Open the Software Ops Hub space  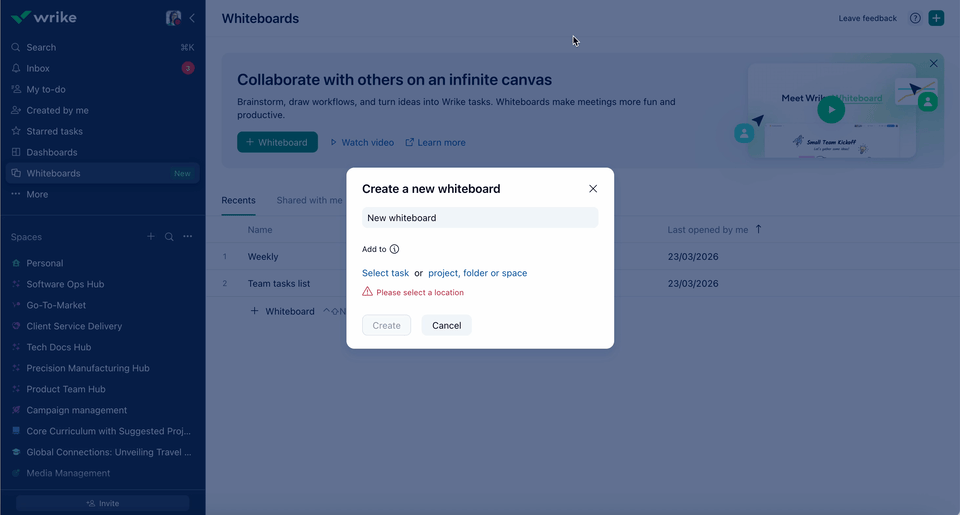tap(65, 284)
